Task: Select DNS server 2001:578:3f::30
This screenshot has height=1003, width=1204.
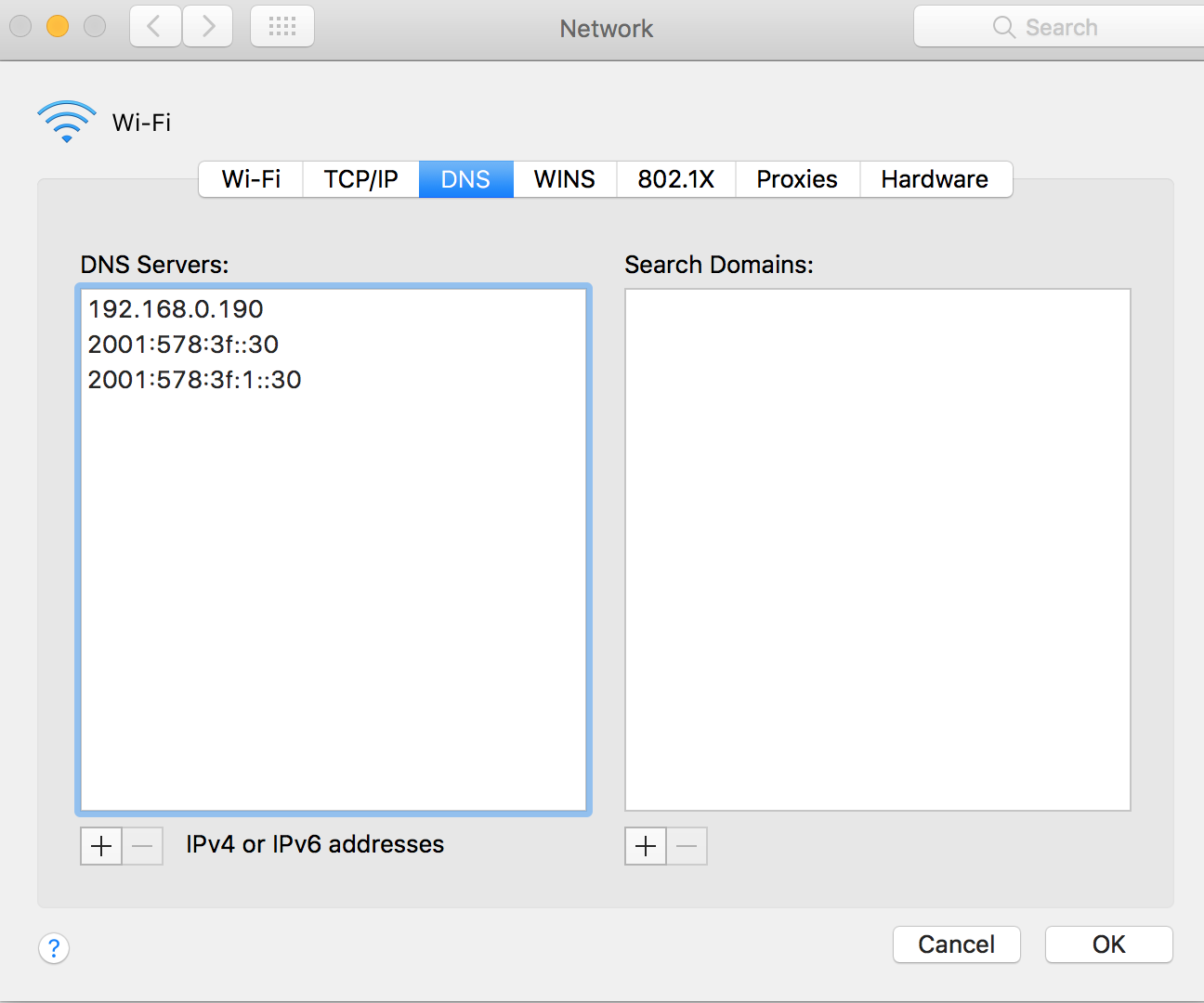Action: tap(334, 344)
